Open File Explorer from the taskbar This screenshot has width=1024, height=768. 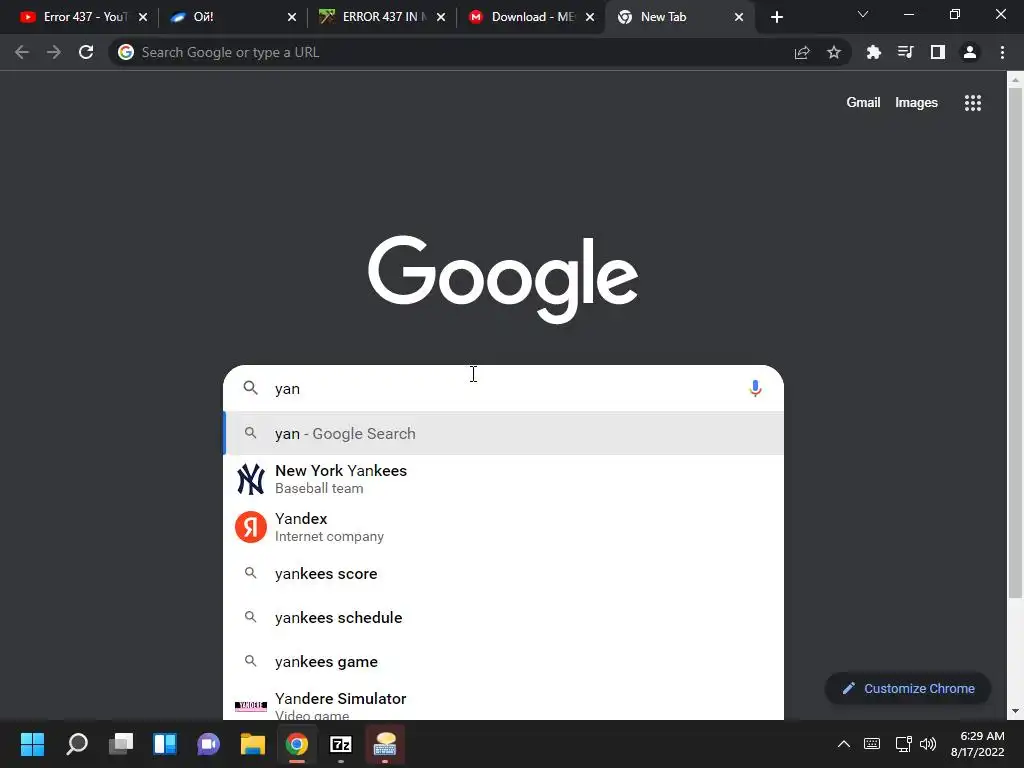coord(253,744)
